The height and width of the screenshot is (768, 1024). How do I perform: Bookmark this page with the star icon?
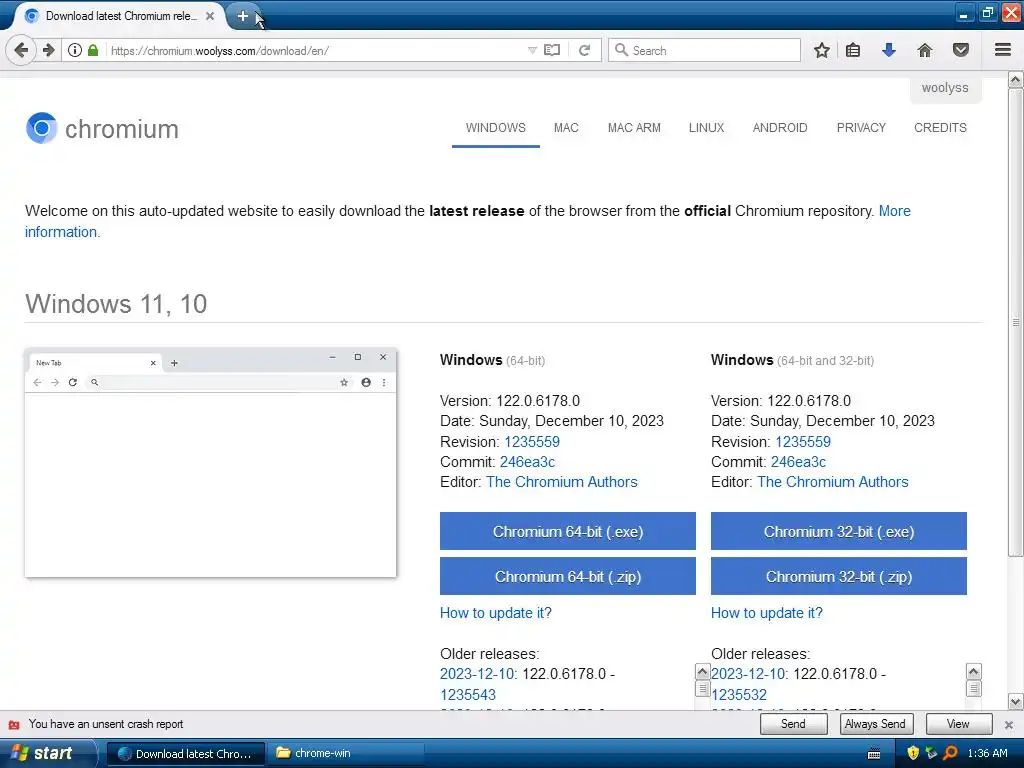coord(822,50)
